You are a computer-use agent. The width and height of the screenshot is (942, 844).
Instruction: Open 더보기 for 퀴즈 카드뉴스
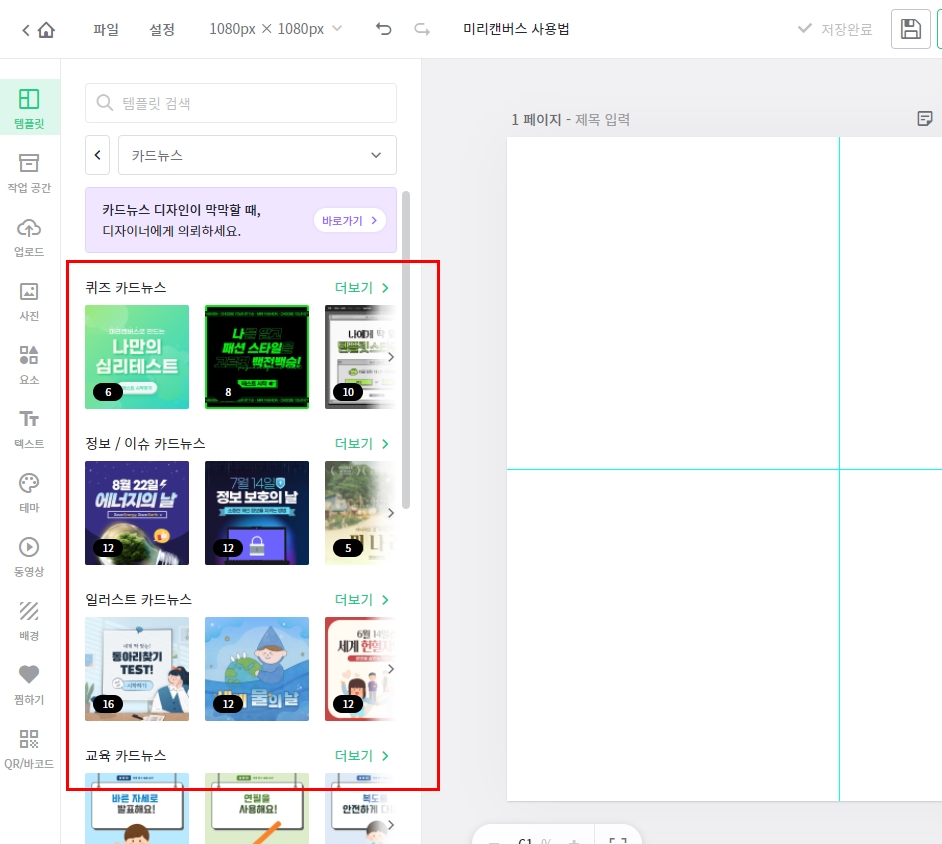[x=362, y=287]
